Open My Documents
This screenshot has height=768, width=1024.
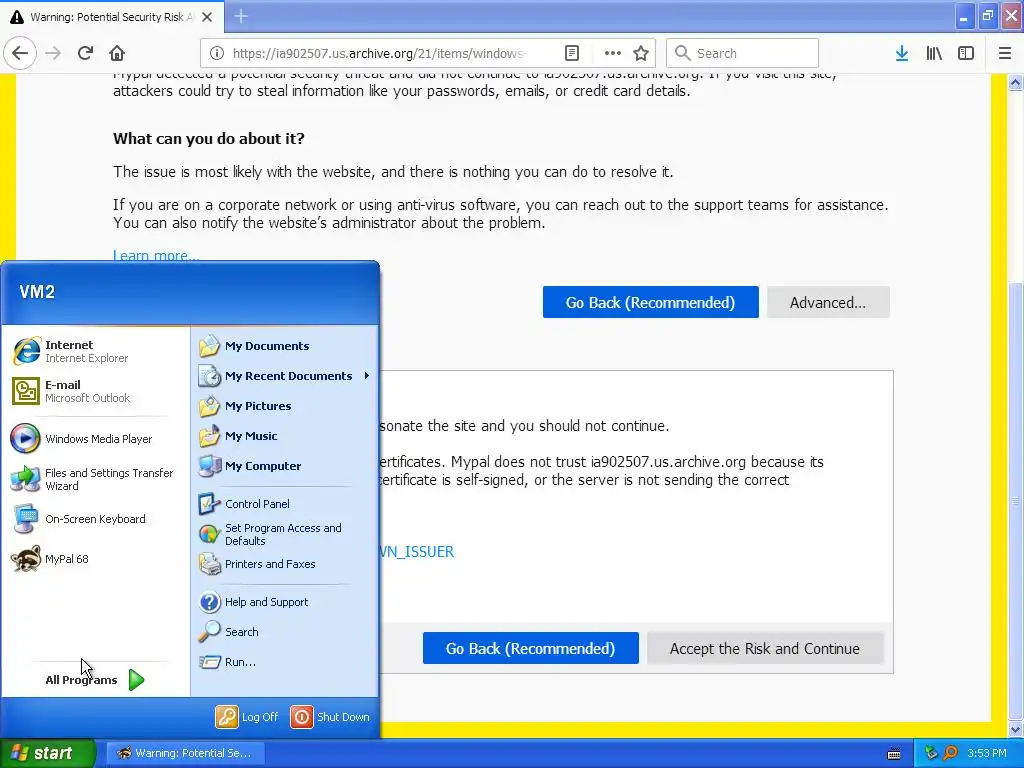click(x=285, y=346)
